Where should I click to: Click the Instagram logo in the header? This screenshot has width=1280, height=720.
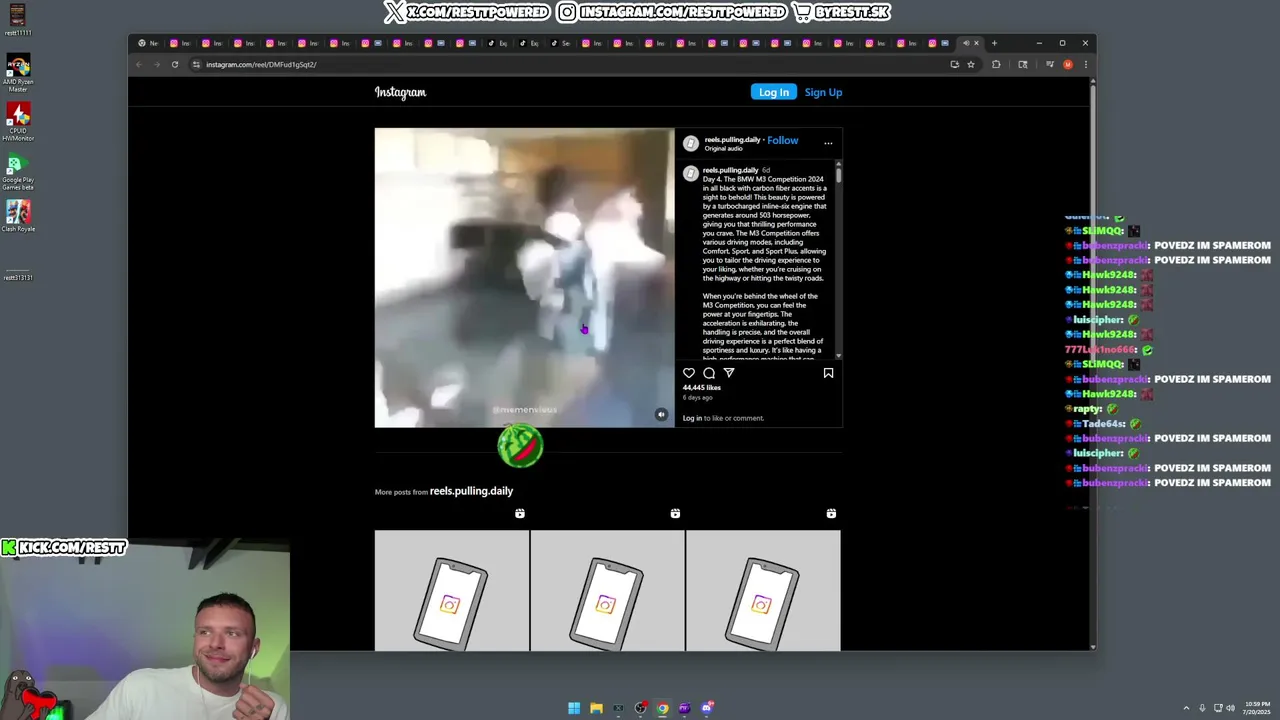click(400, 92)
